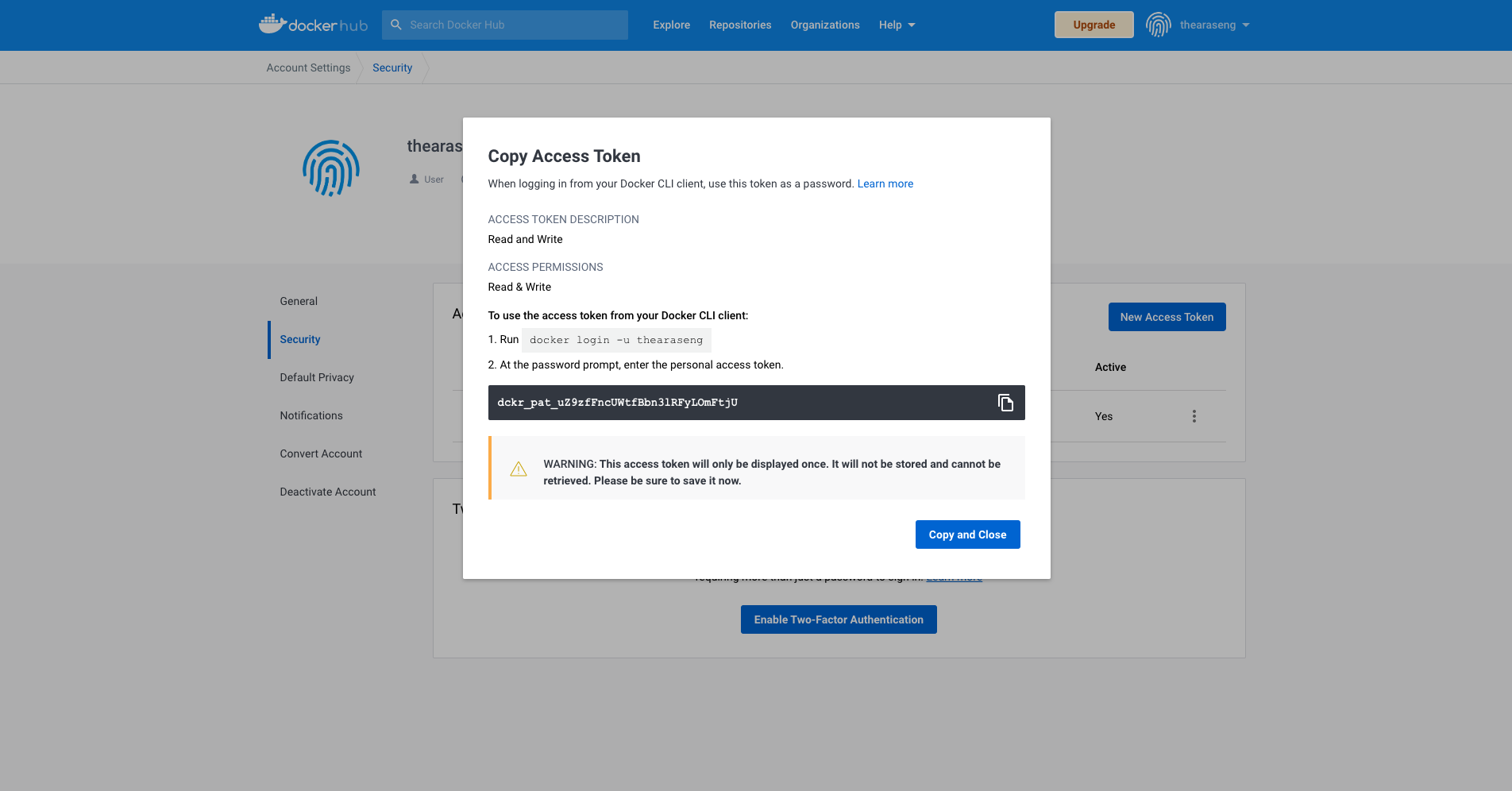Image resolution: width=1512 pixels, height=791 pixels.
Task: Open Deactivate Account settings
Action: pyautogui.click(x=328, y=492)
